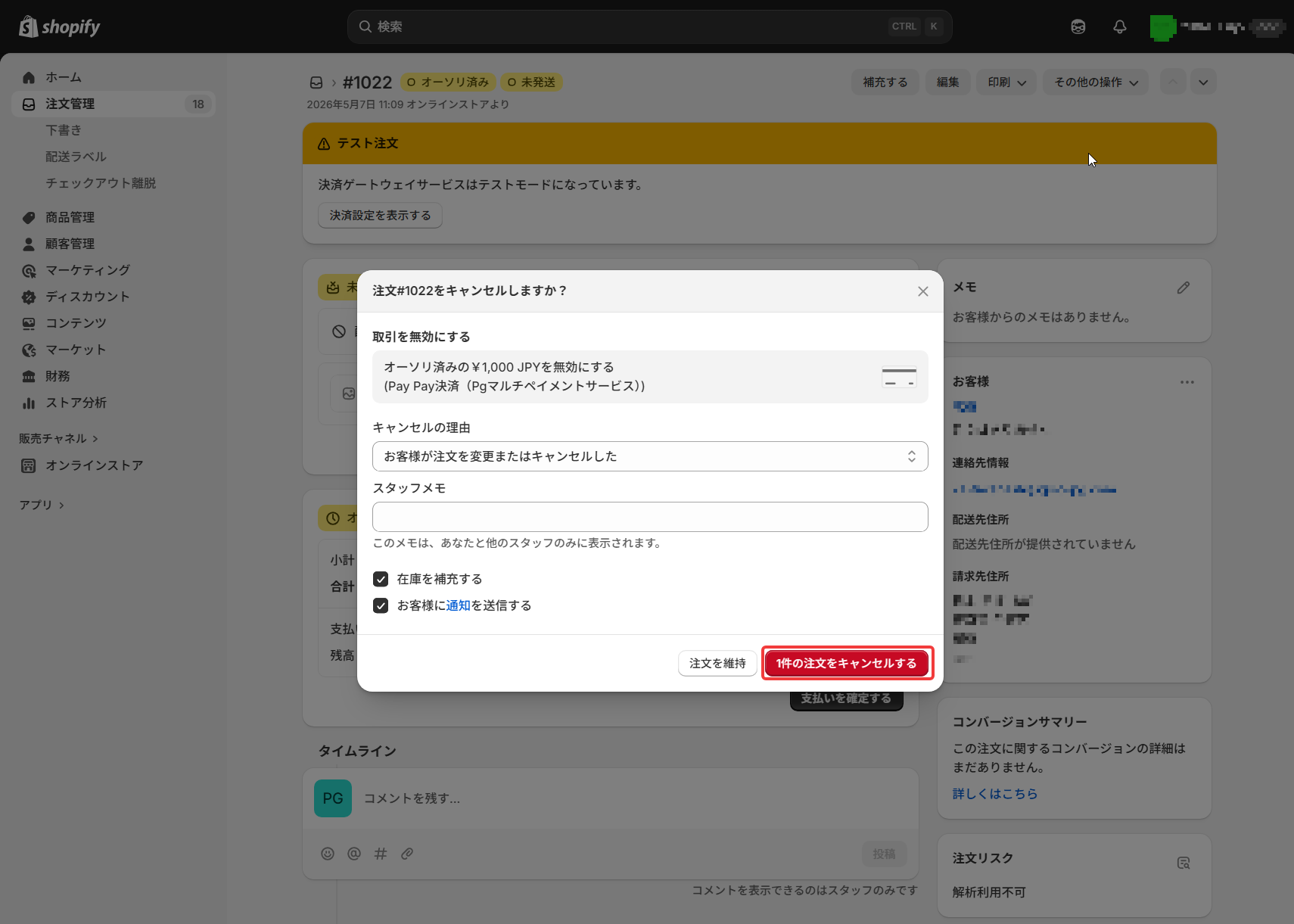Open the 通知 link in the dialog

459,605
